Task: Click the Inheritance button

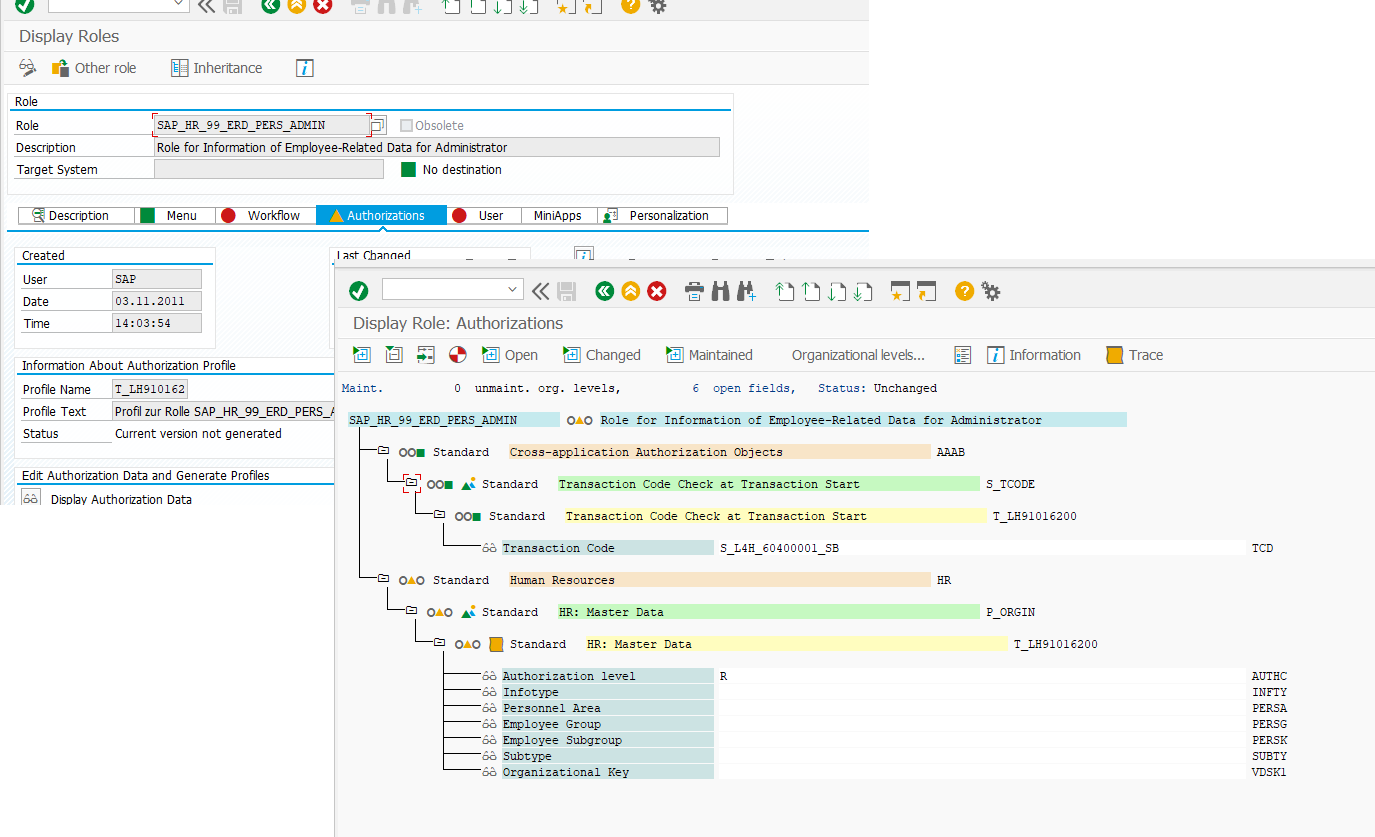Action: (216, 68)
